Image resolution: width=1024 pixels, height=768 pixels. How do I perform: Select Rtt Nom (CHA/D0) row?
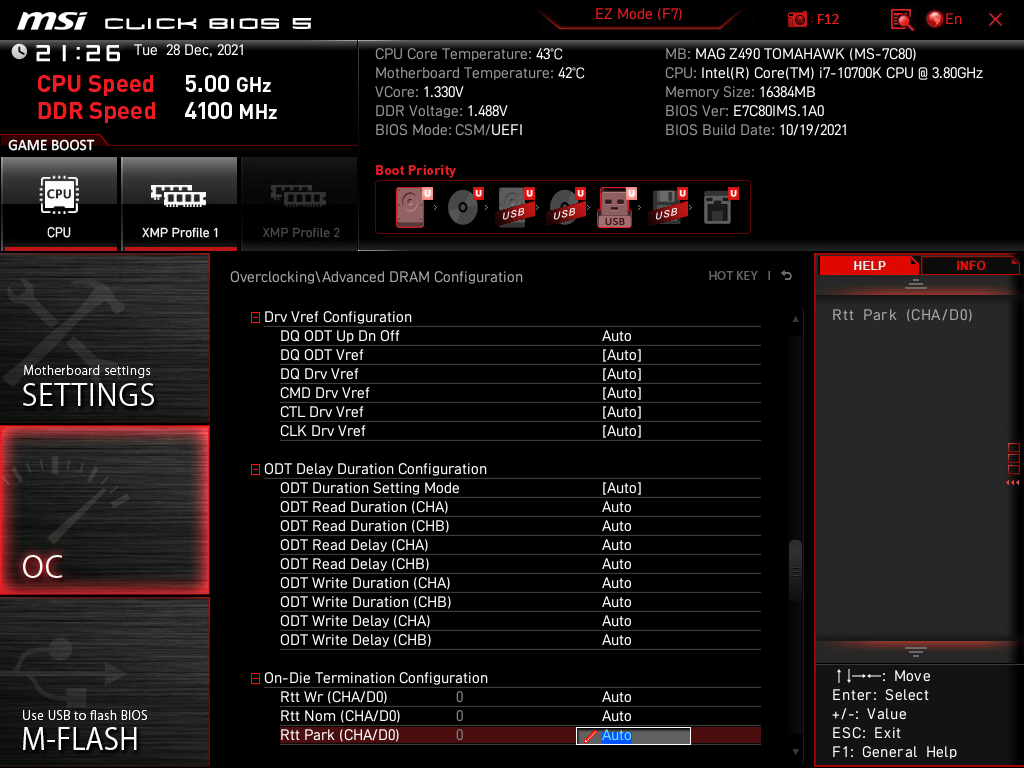tap(520, 716)
